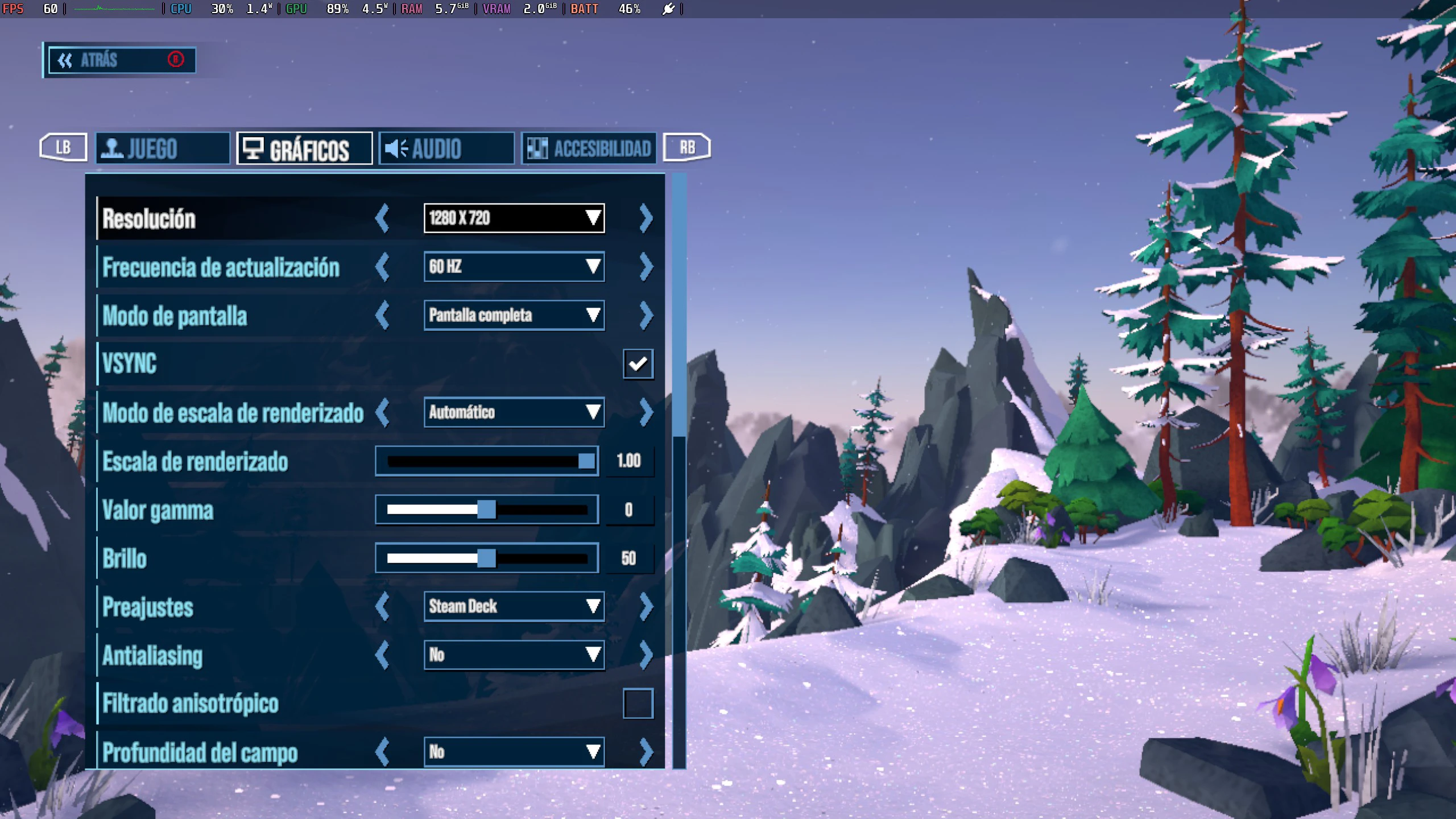Viewport: 1456px width, 819px height.
Task: Select the Valor gamma row label
Action: (158, 510)
